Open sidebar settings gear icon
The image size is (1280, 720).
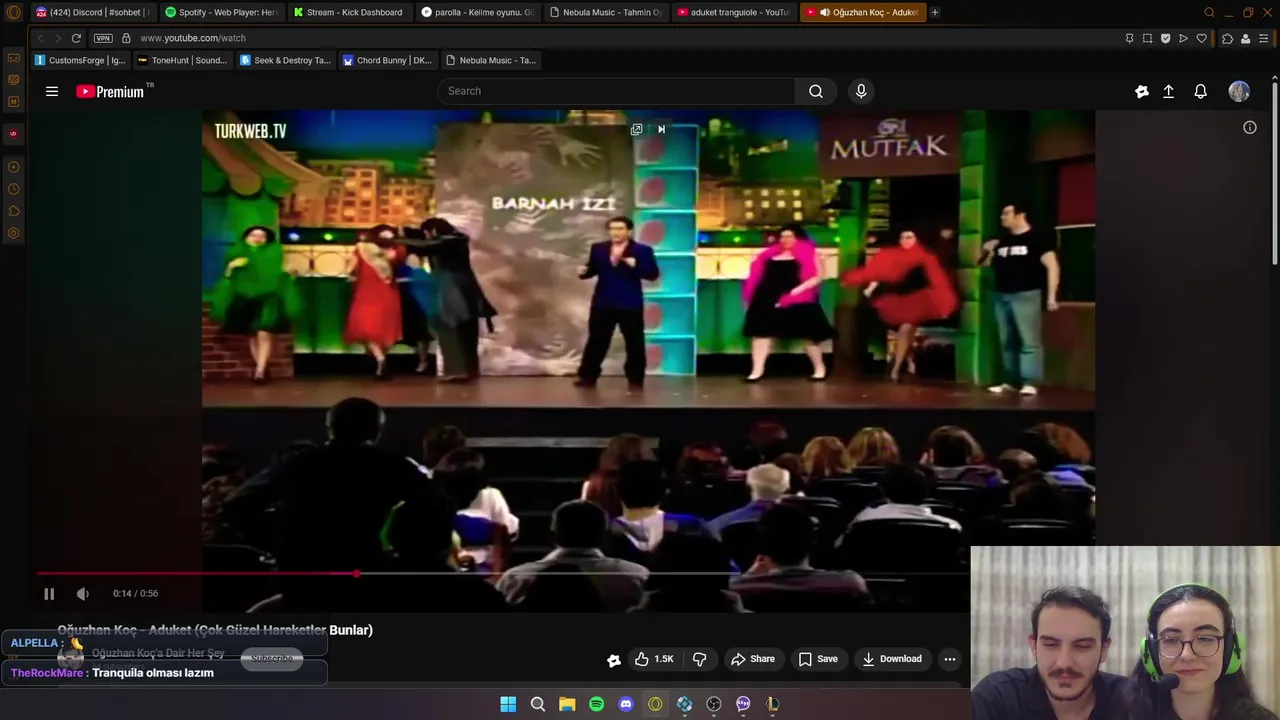click(x=13, y=233)
